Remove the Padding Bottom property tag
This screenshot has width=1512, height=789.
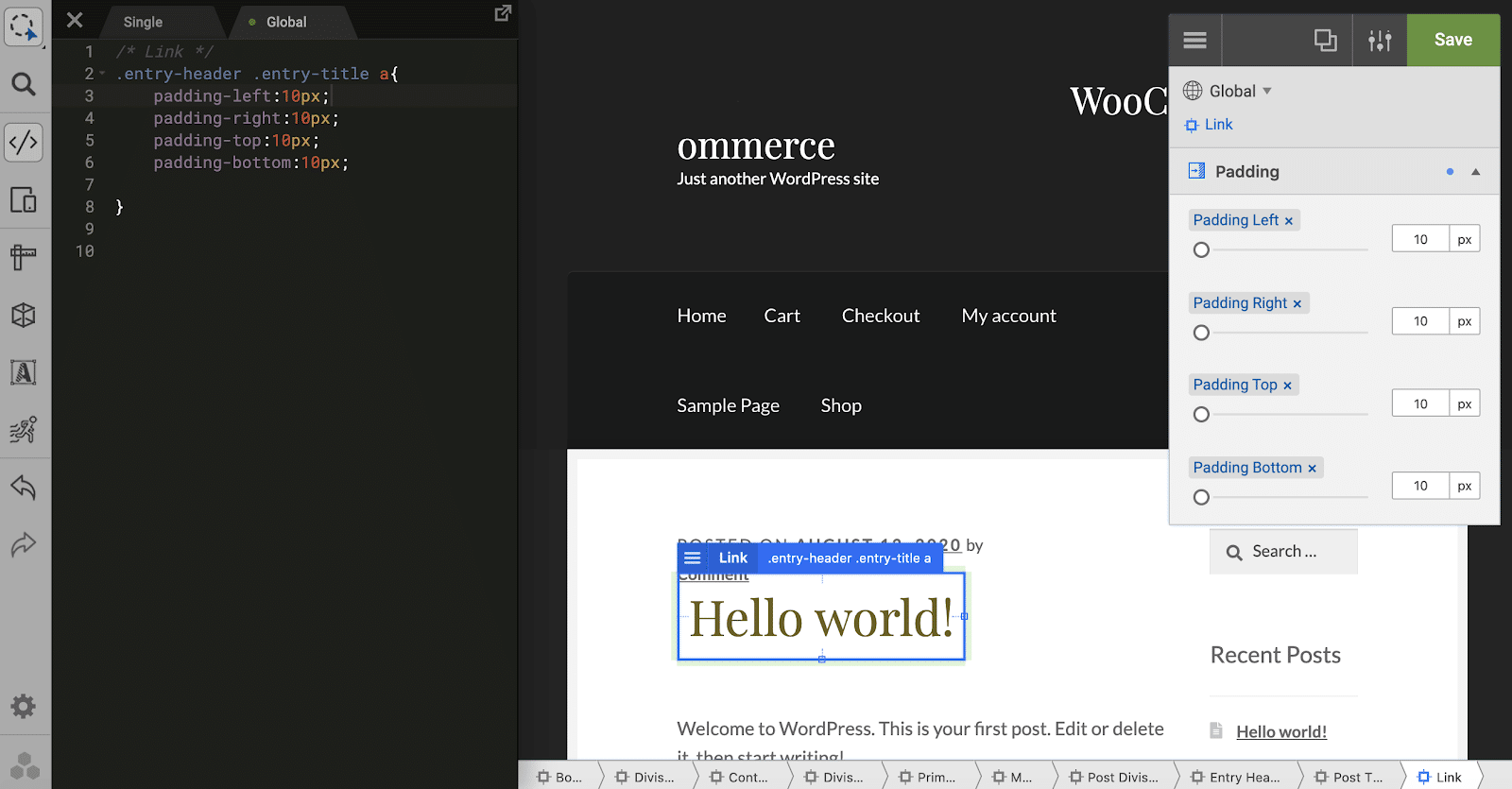click(x=1312, y=468)
